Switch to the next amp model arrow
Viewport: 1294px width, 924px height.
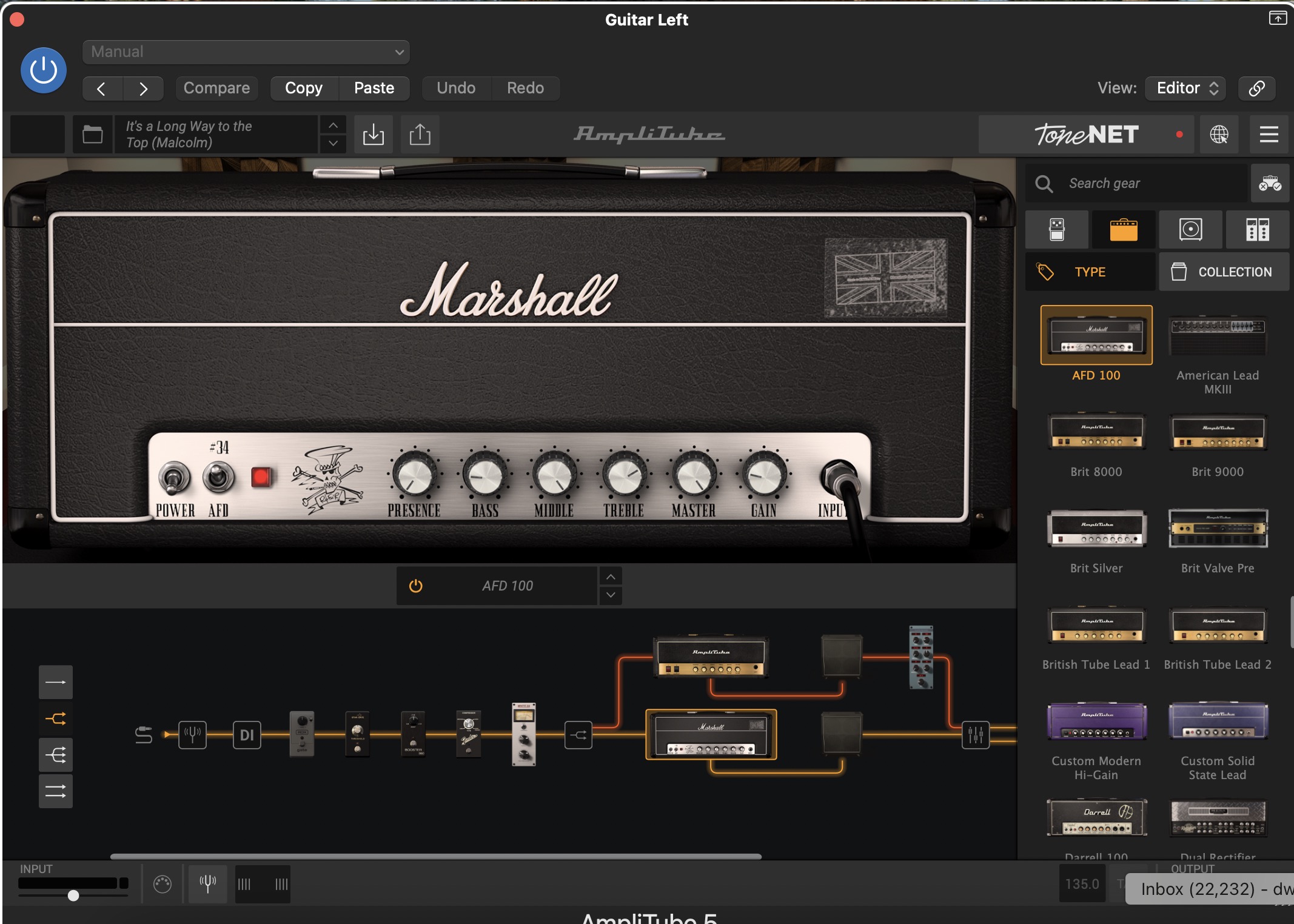(611, 595)
